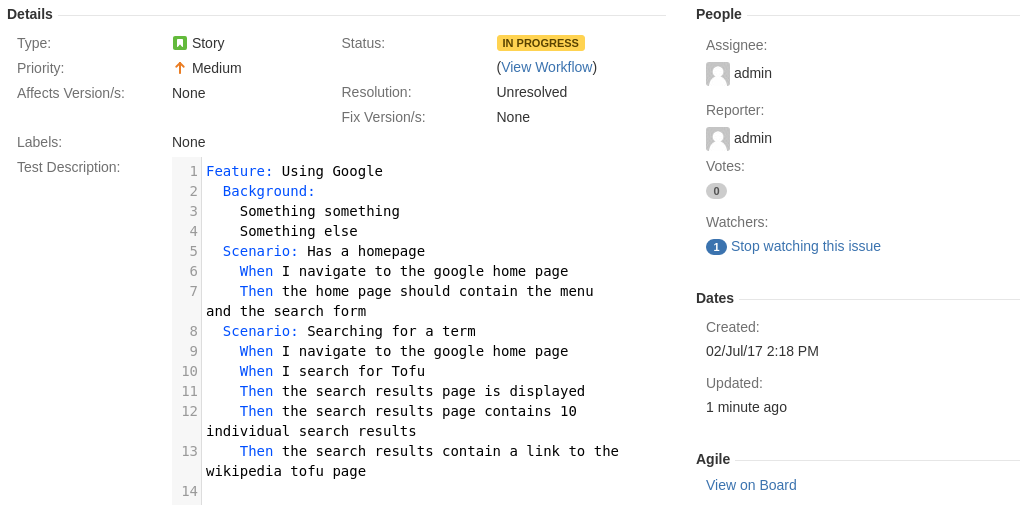1028x516 pixels.
Task: Click the People section heading
Action: (x=719, y=14)
